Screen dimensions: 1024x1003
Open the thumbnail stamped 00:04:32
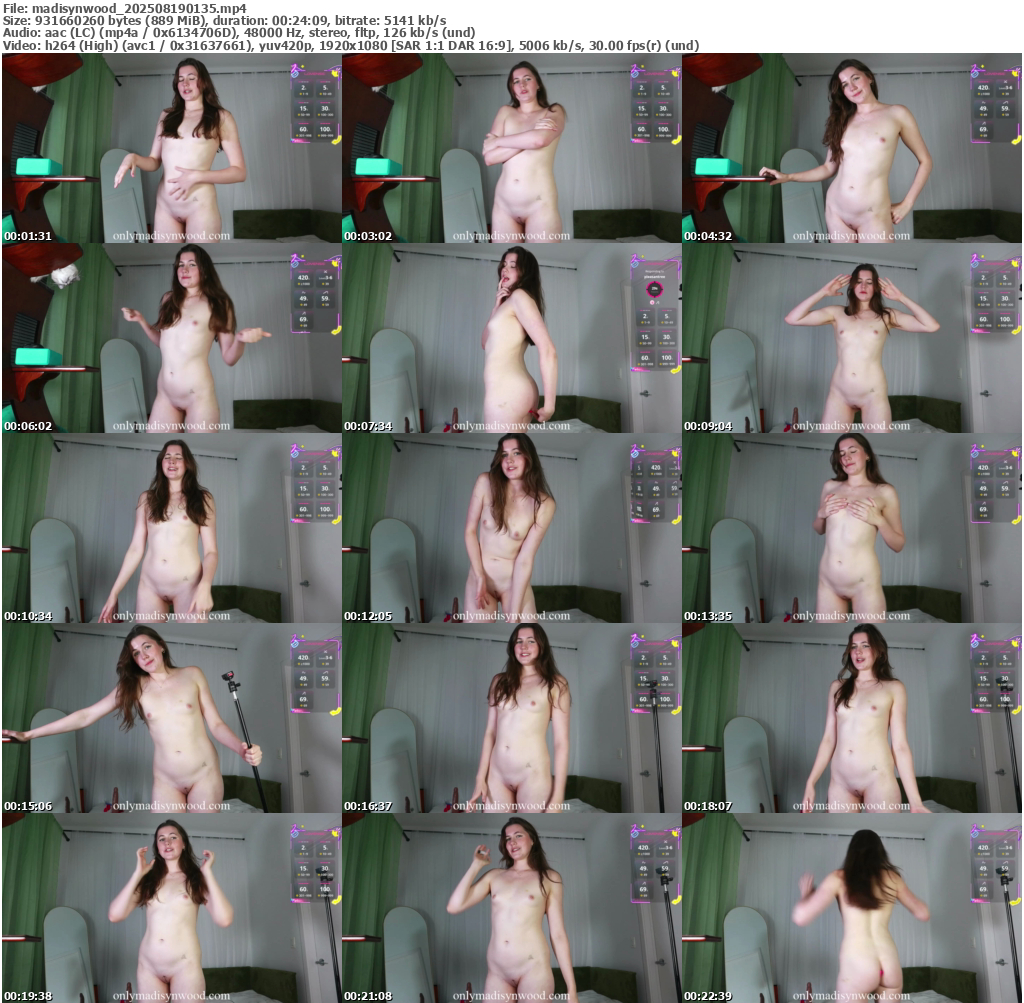[852, 148]
